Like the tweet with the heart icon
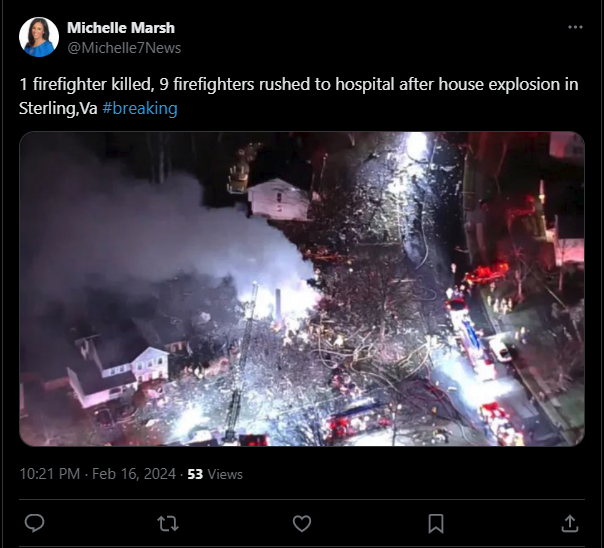Viewport: 604px width, 548px height. pyautogui.click(x=302, y=524)
